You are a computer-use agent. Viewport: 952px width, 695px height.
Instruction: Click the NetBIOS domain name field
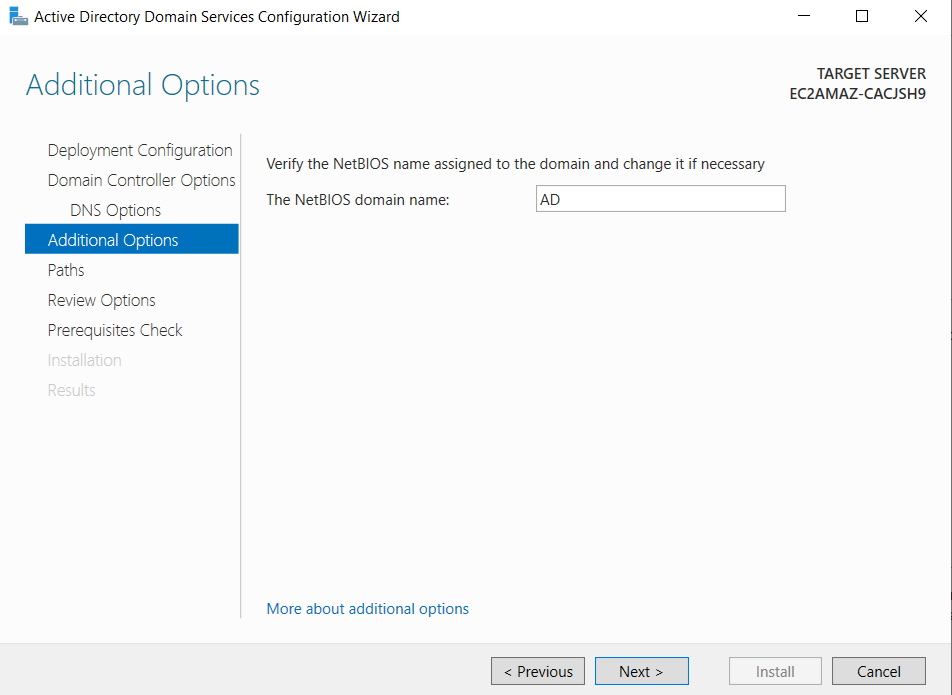point(661,199)
